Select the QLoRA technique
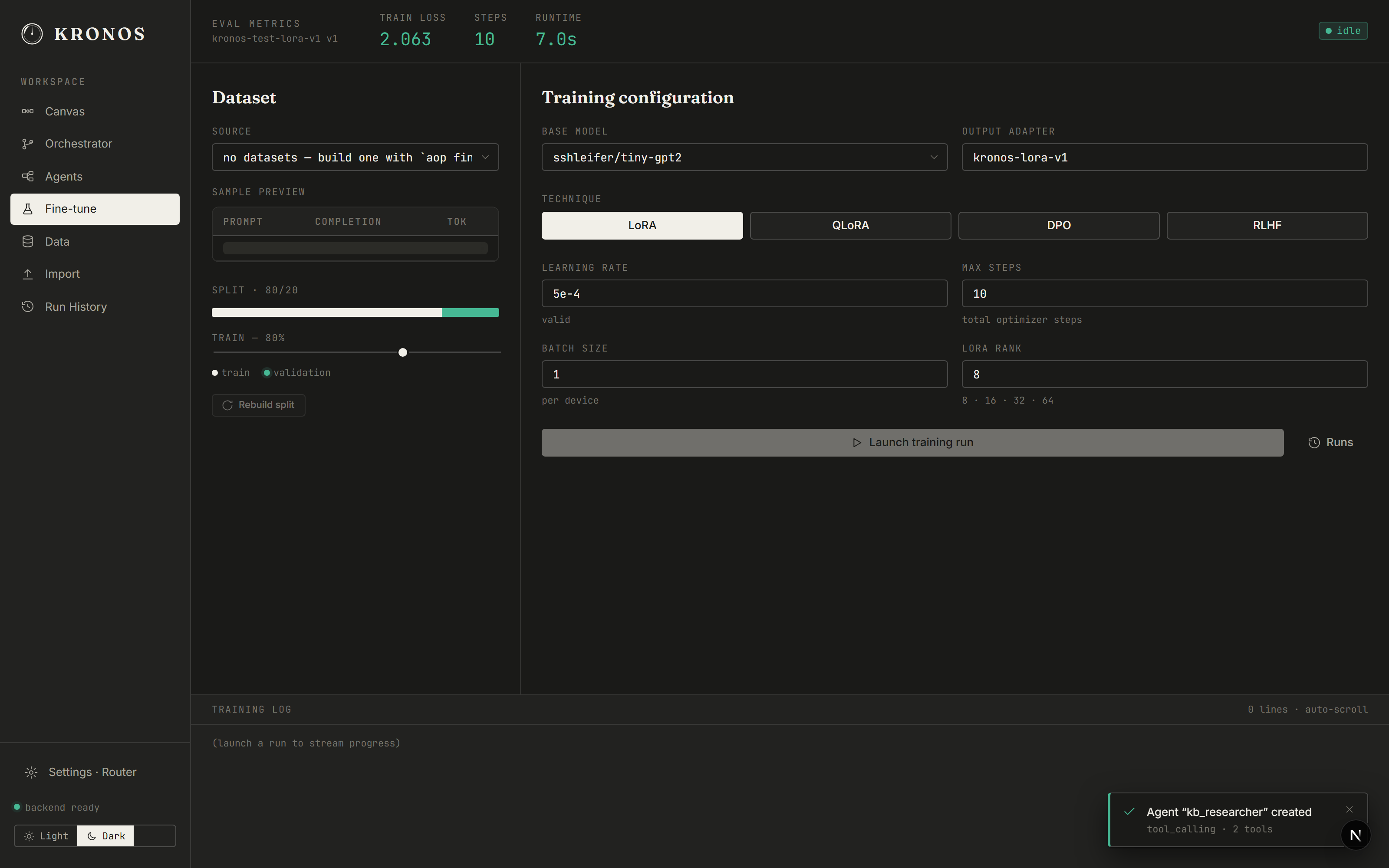 point(850,226)
